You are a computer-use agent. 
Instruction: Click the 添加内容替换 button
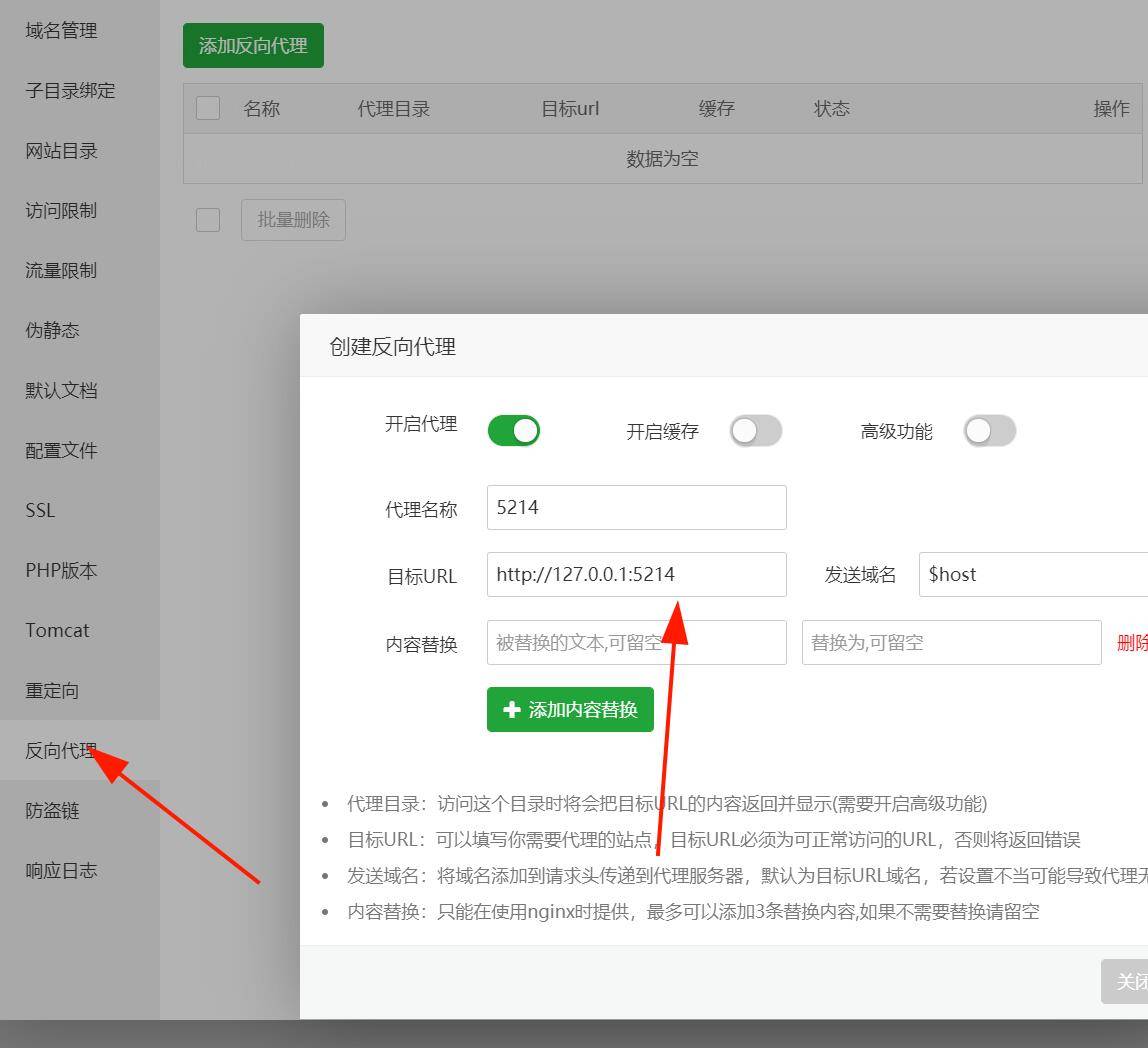pyautogui.click(x=569, y=709)
